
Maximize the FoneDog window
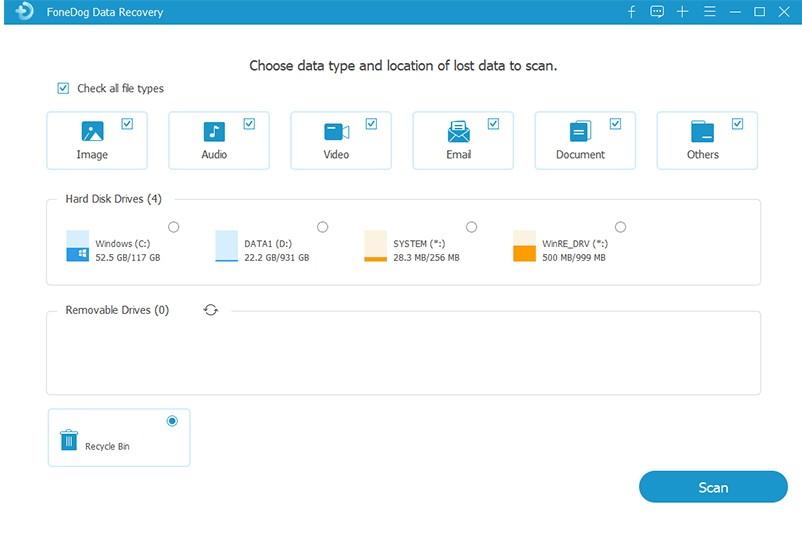[760, 11]
